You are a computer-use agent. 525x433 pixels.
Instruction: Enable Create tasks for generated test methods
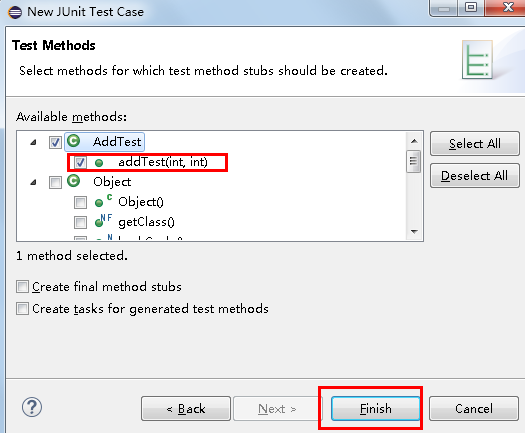coord(22,308)
